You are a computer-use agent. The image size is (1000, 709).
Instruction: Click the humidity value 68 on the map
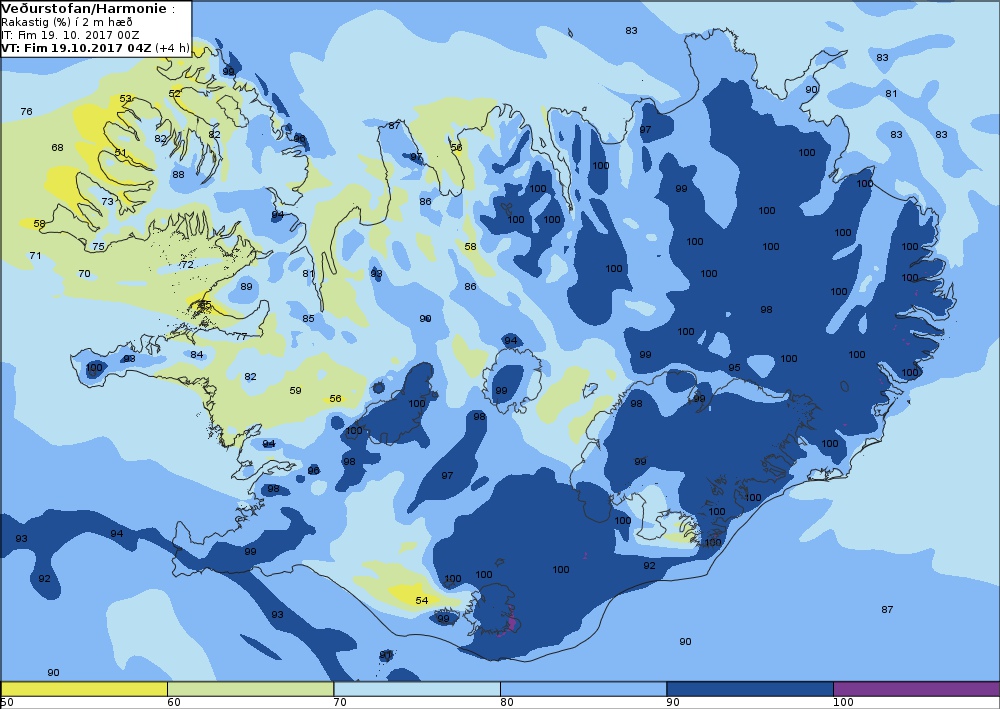pyautogui.click(x=57, y=147)
